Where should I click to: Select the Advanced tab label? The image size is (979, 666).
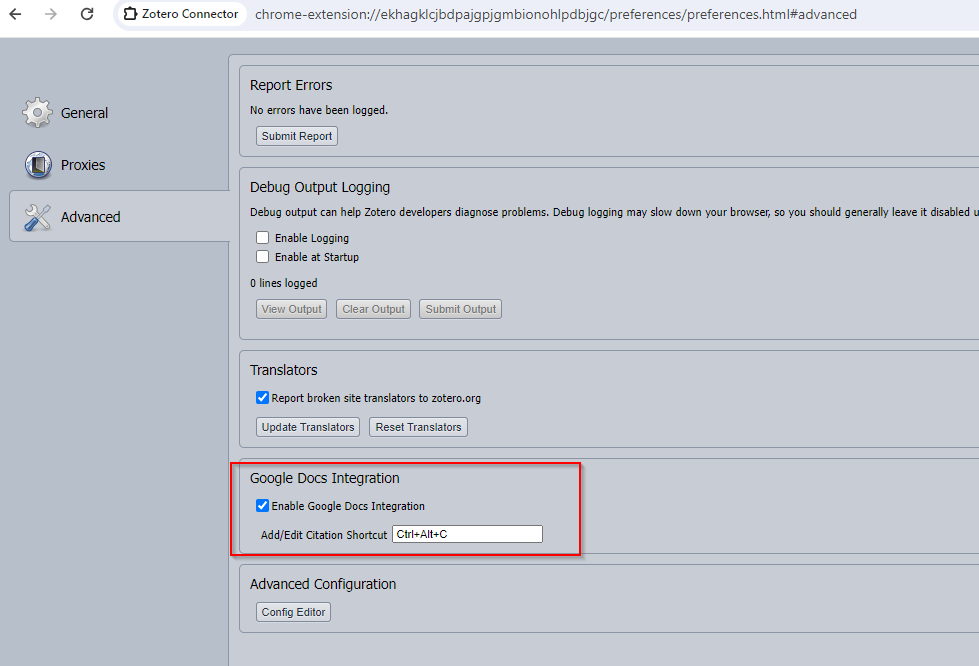91,217
